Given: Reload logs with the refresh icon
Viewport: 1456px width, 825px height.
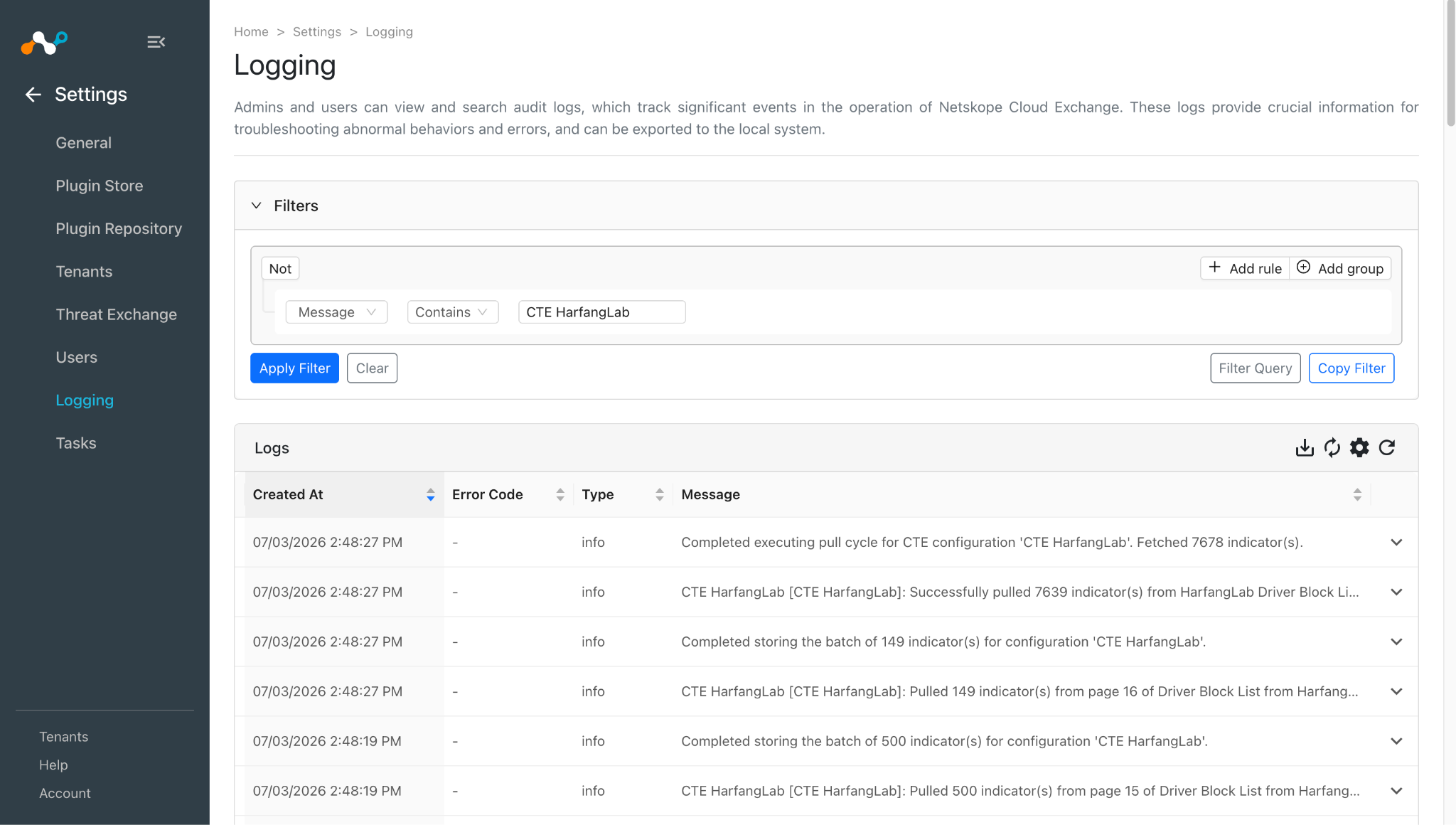Looking at the screenshot, I should point(1387,448).
